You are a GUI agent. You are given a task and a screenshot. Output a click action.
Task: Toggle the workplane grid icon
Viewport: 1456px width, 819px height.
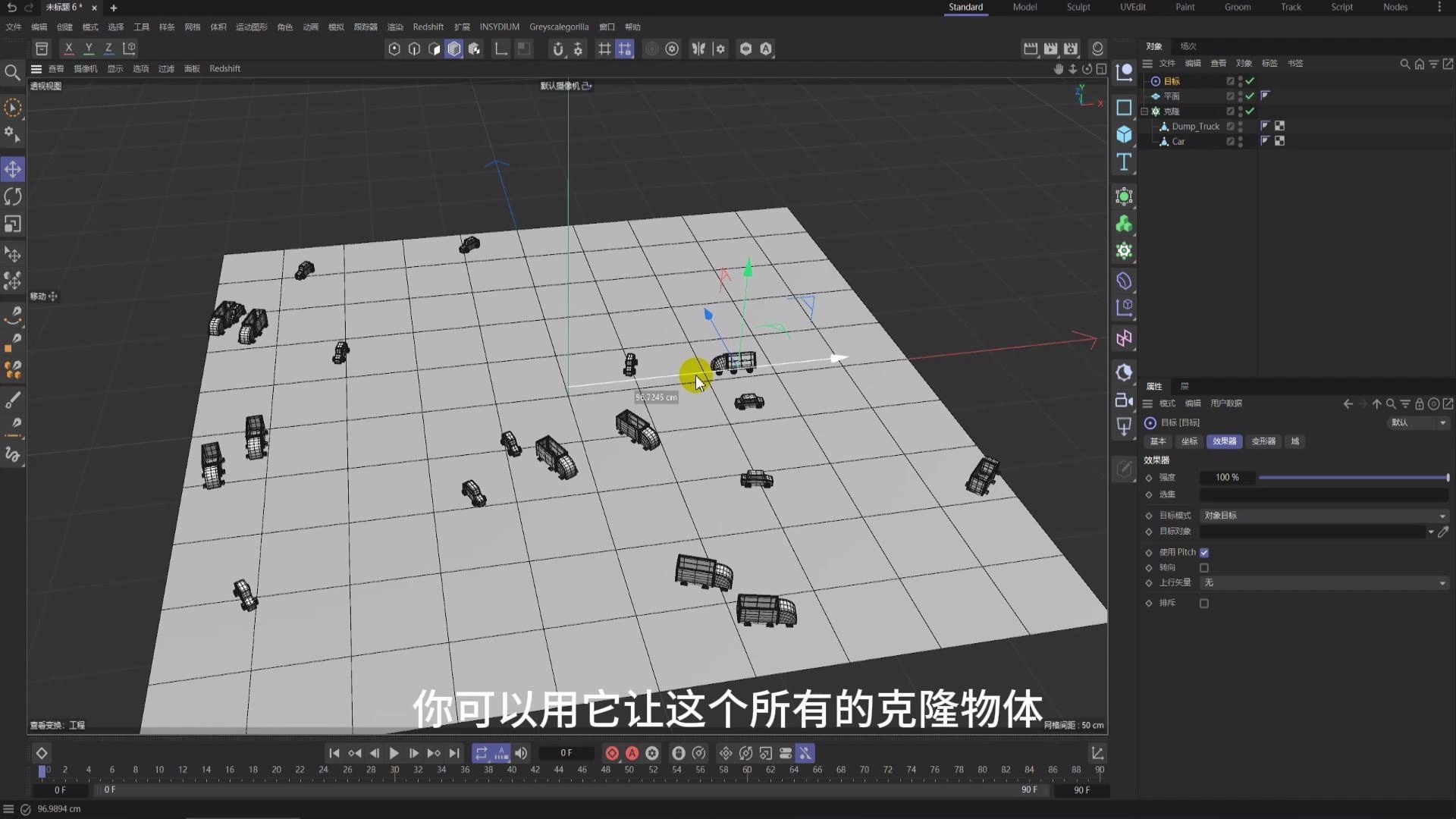604,49
